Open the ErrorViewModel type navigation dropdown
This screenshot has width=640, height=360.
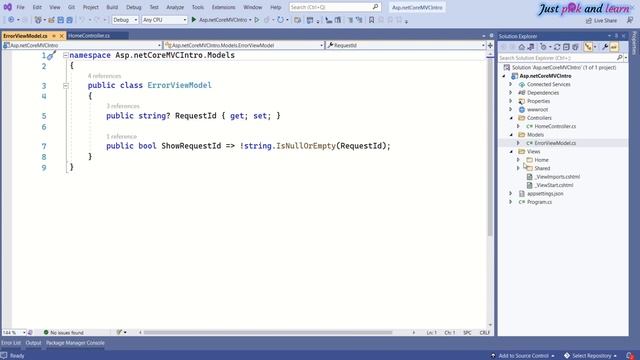[244, 45]
